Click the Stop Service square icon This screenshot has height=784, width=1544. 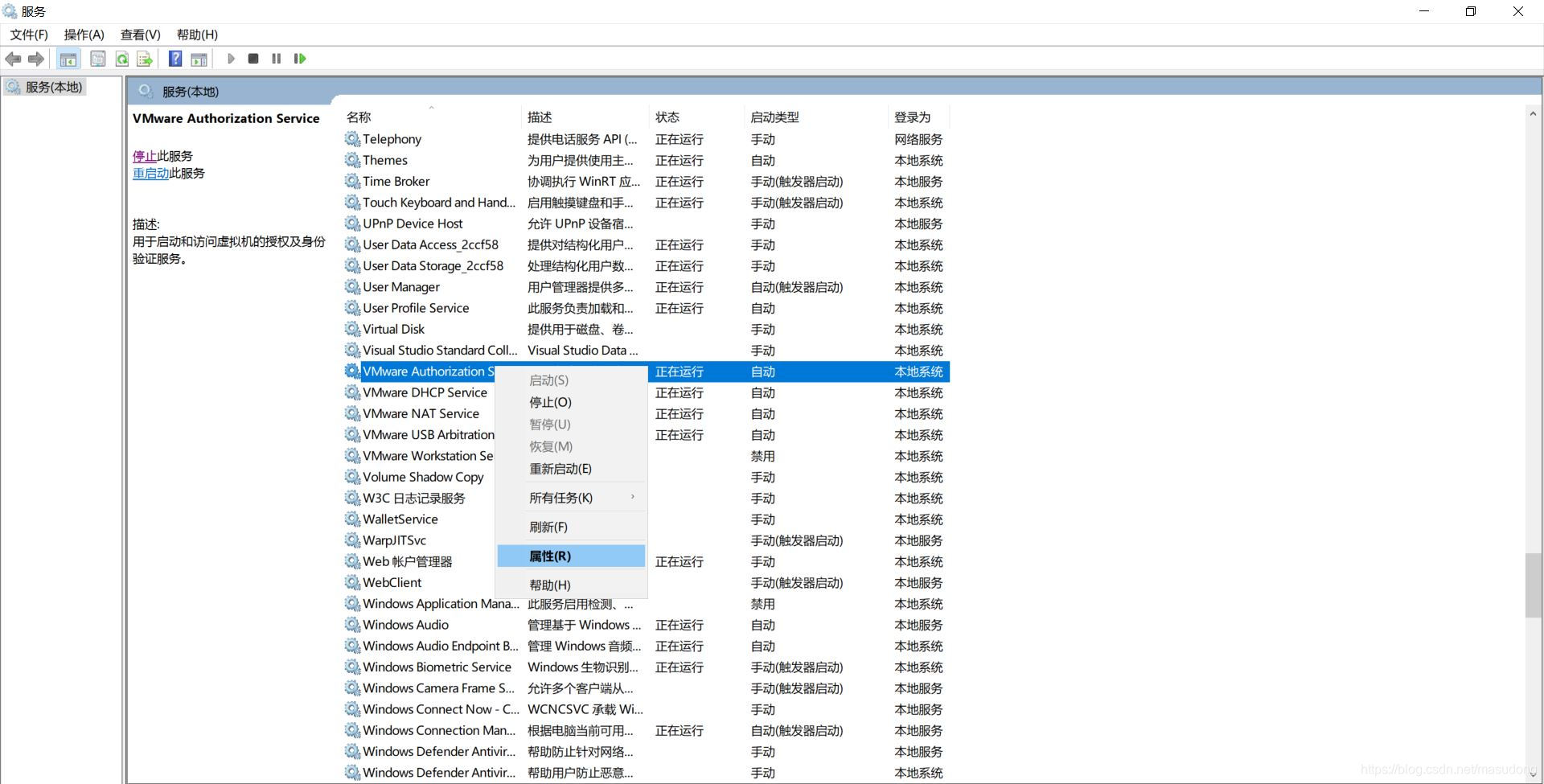[253, 59]
